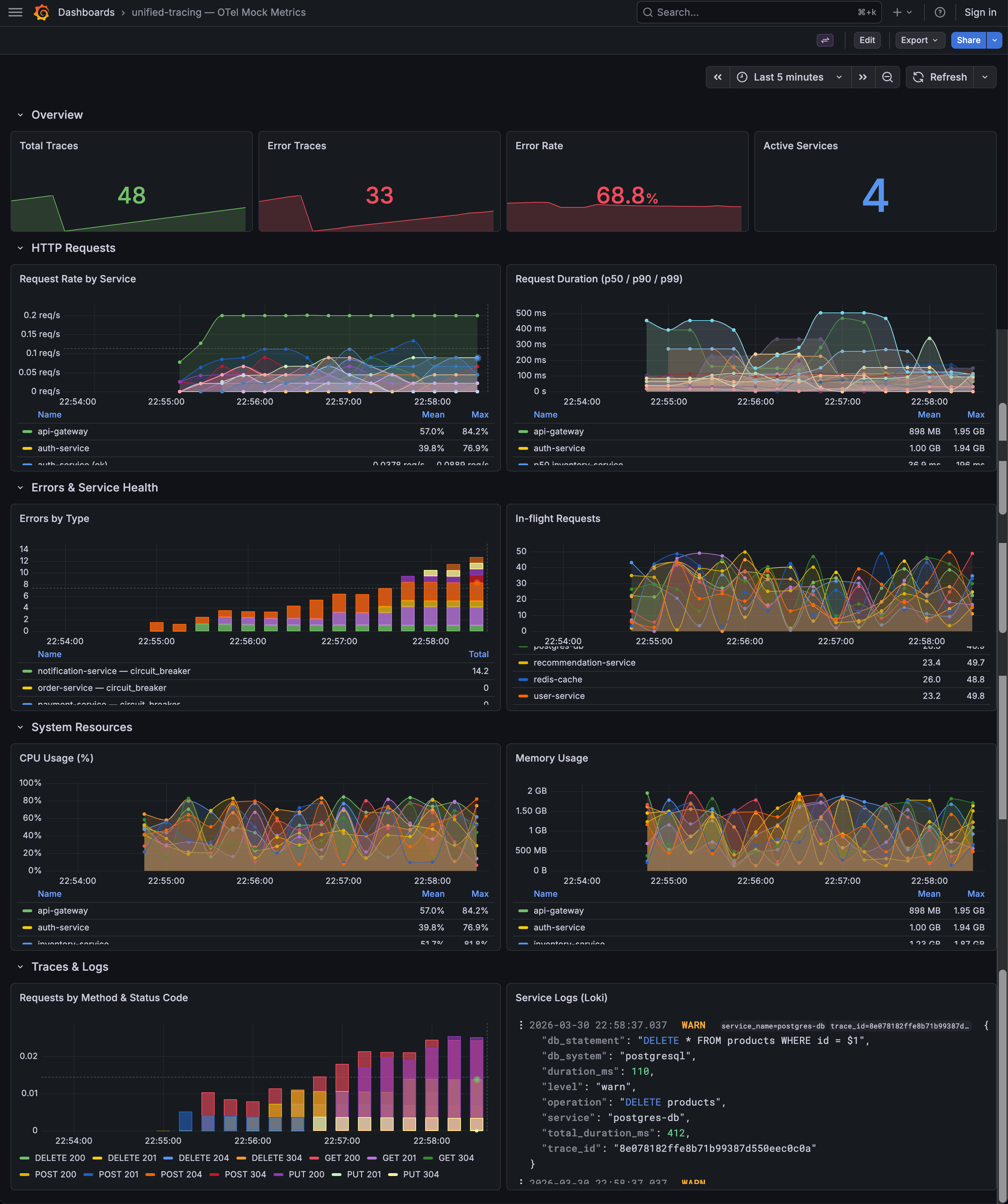Open the Last 5 minutes time range picker
The width and height of the screenshot is (1008, 1204).
point(788,77)
